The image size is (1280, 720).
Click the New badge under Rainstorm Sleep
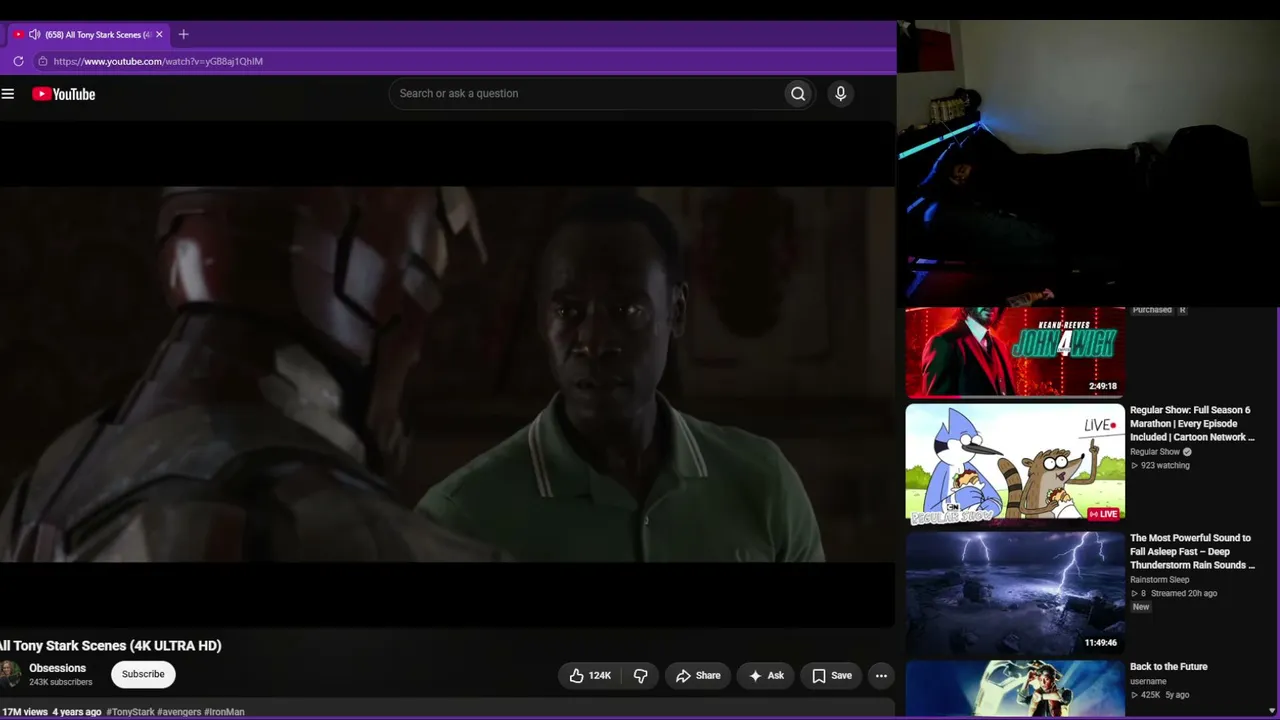[x=1141, y=607]
